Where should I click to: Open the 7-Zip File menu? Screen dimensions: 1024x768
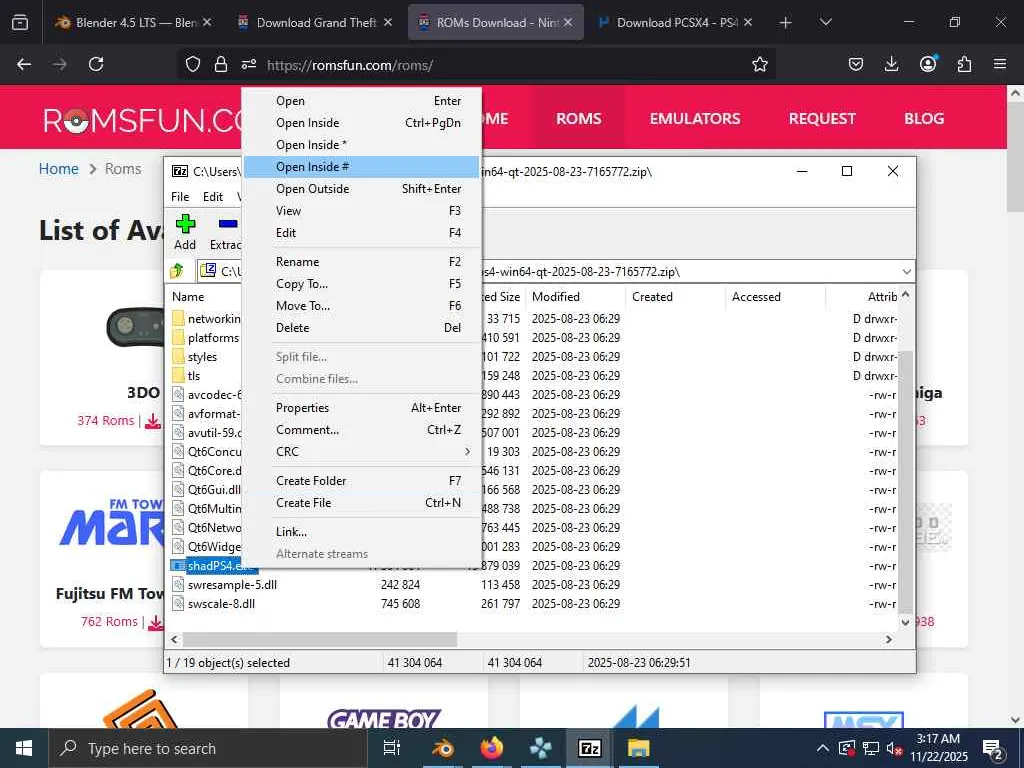coord(180,197)
